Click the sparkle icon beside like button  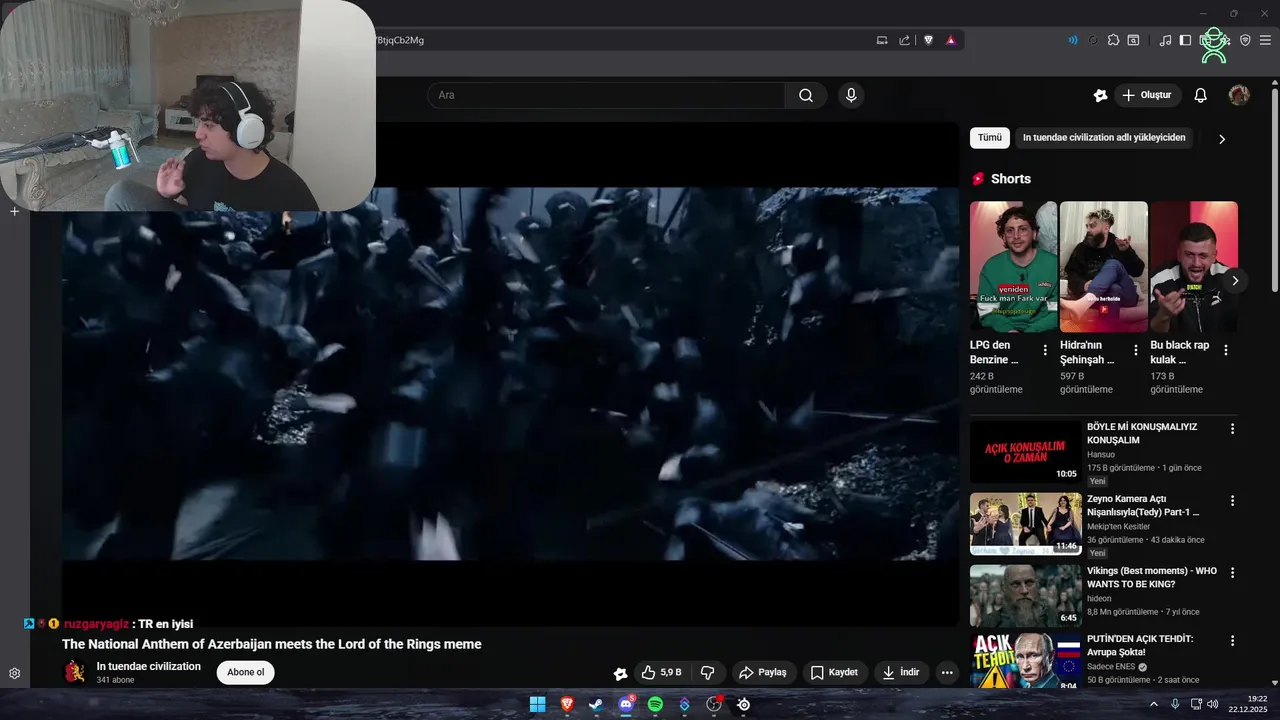click(620, 673)
